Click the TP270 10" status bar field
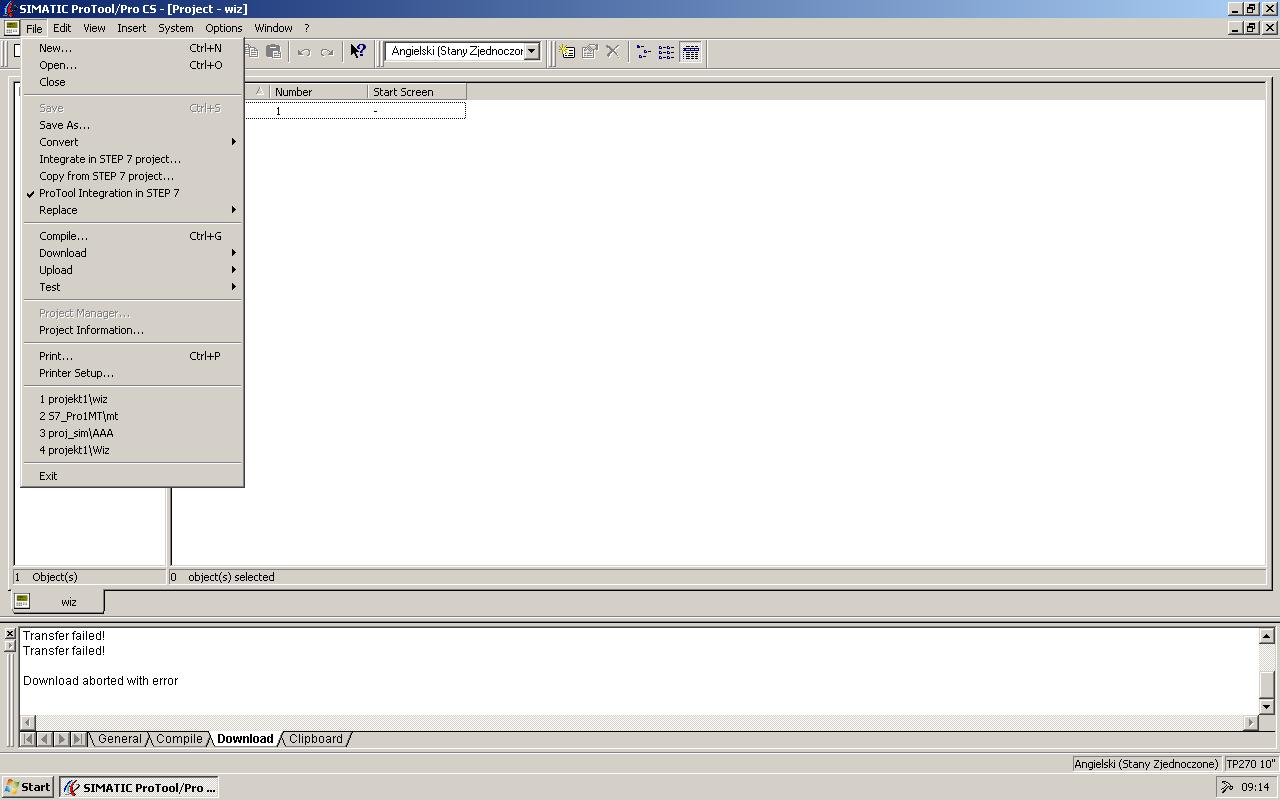1280x800 pixels. 1251,764
